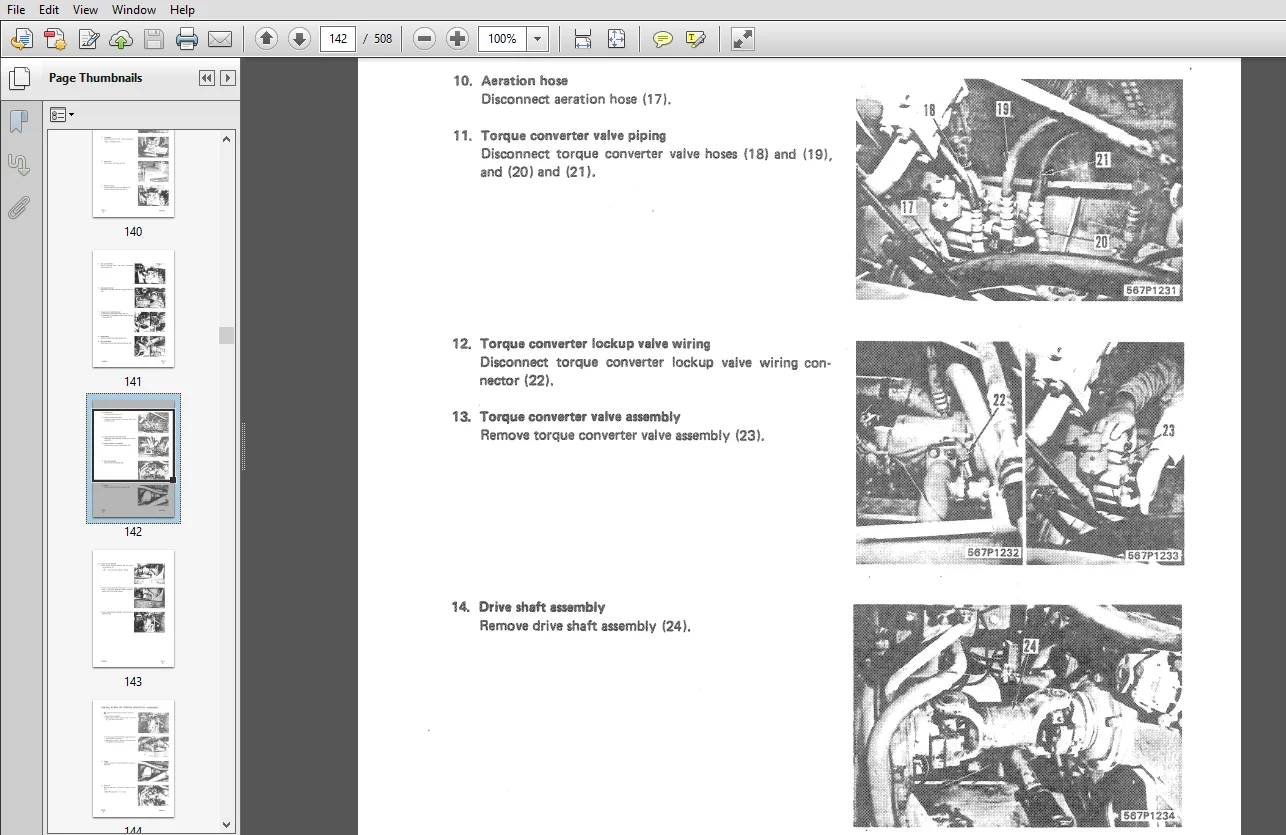The height and width of the screenshot is (835, 1286).
Task: Click the thumbnail panel scrollbar handle
Action: tap(227, 335)
